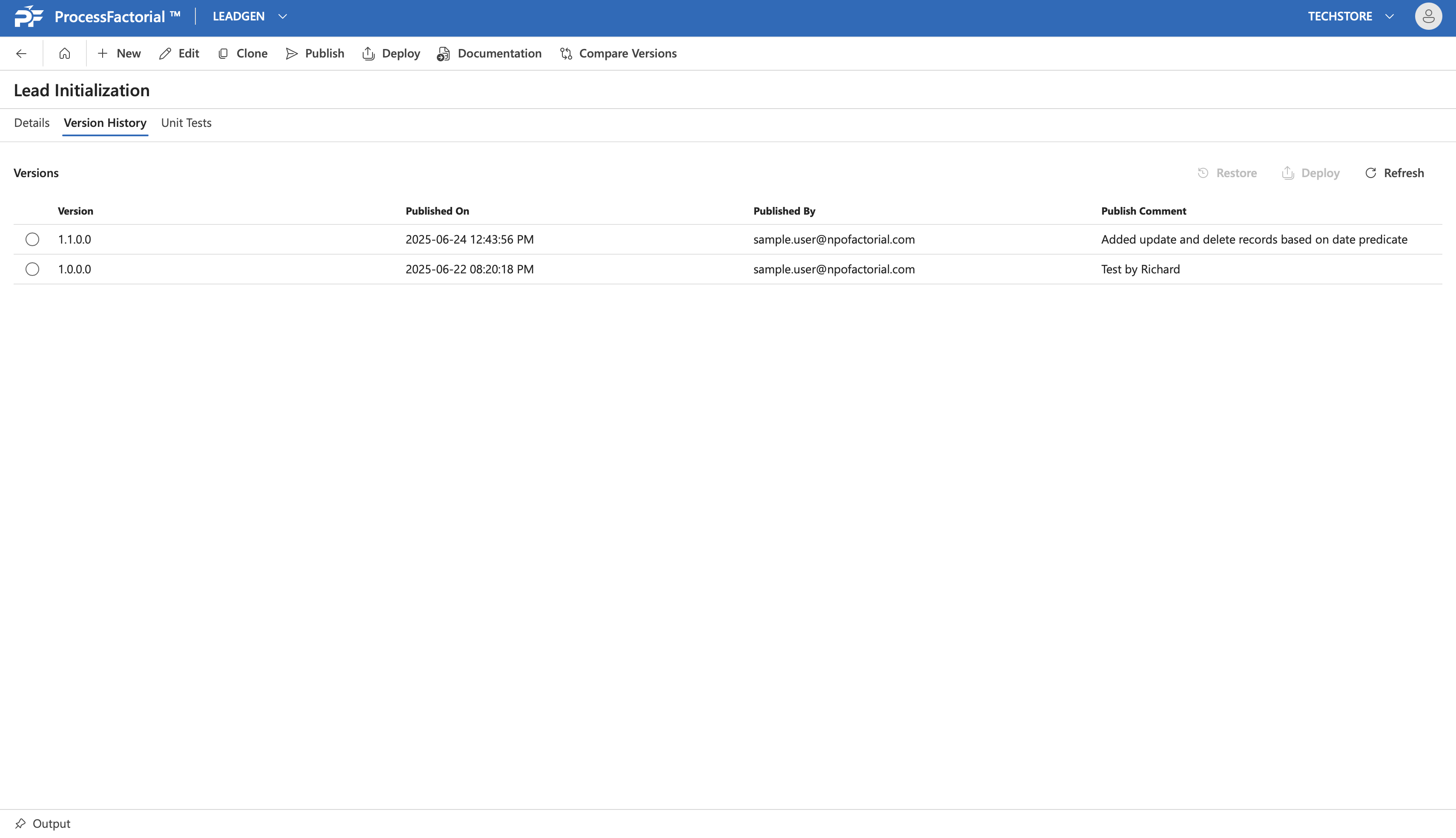The image size is (1456, 838).
Task: Click the New plus icon
Action: pyautogui.click(x=103, y=54)
